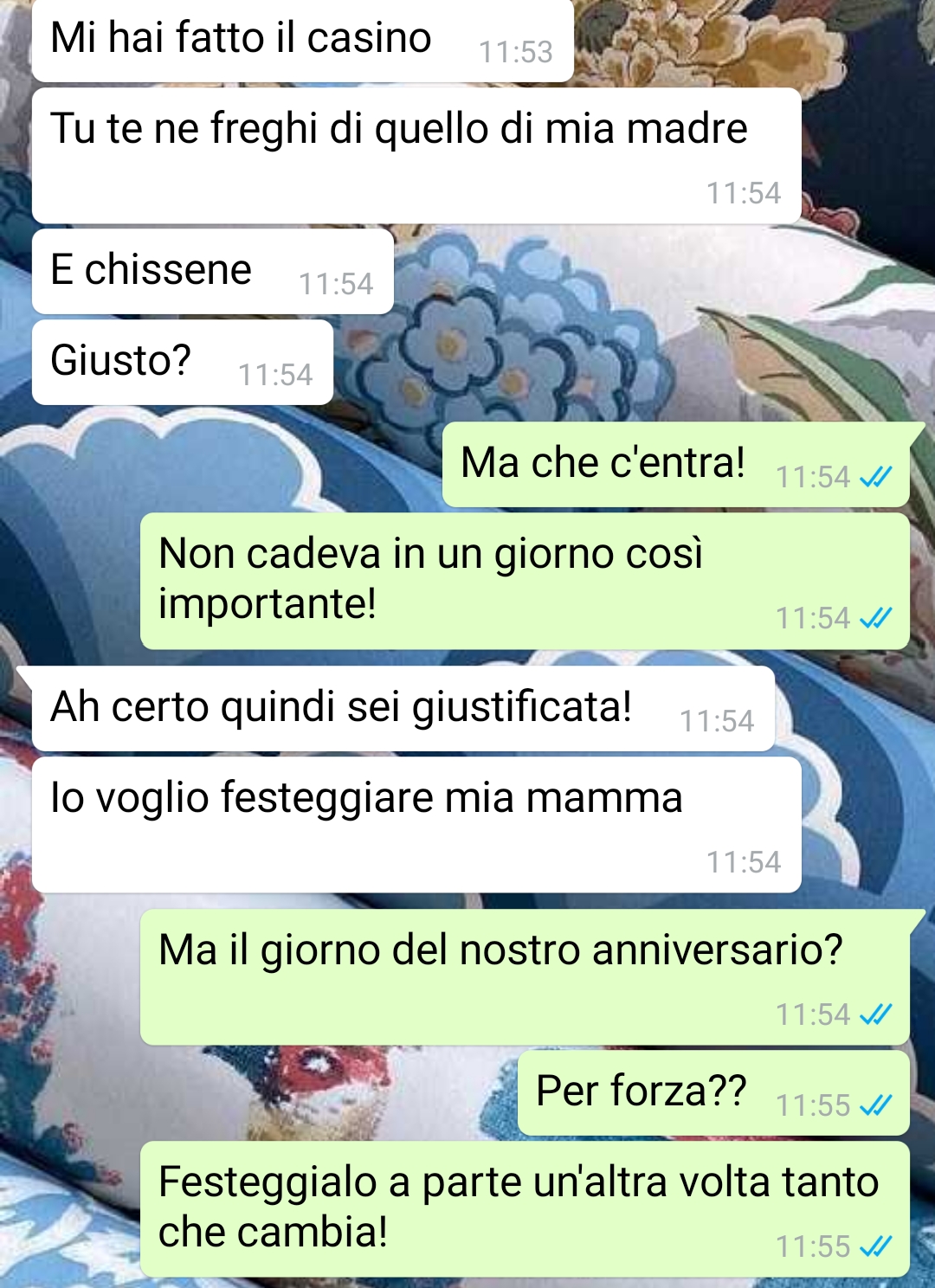Select 'Io voglio festeggiare mia mamma' bubble
The image size is (935, 1288).
[x=416, y=825]
